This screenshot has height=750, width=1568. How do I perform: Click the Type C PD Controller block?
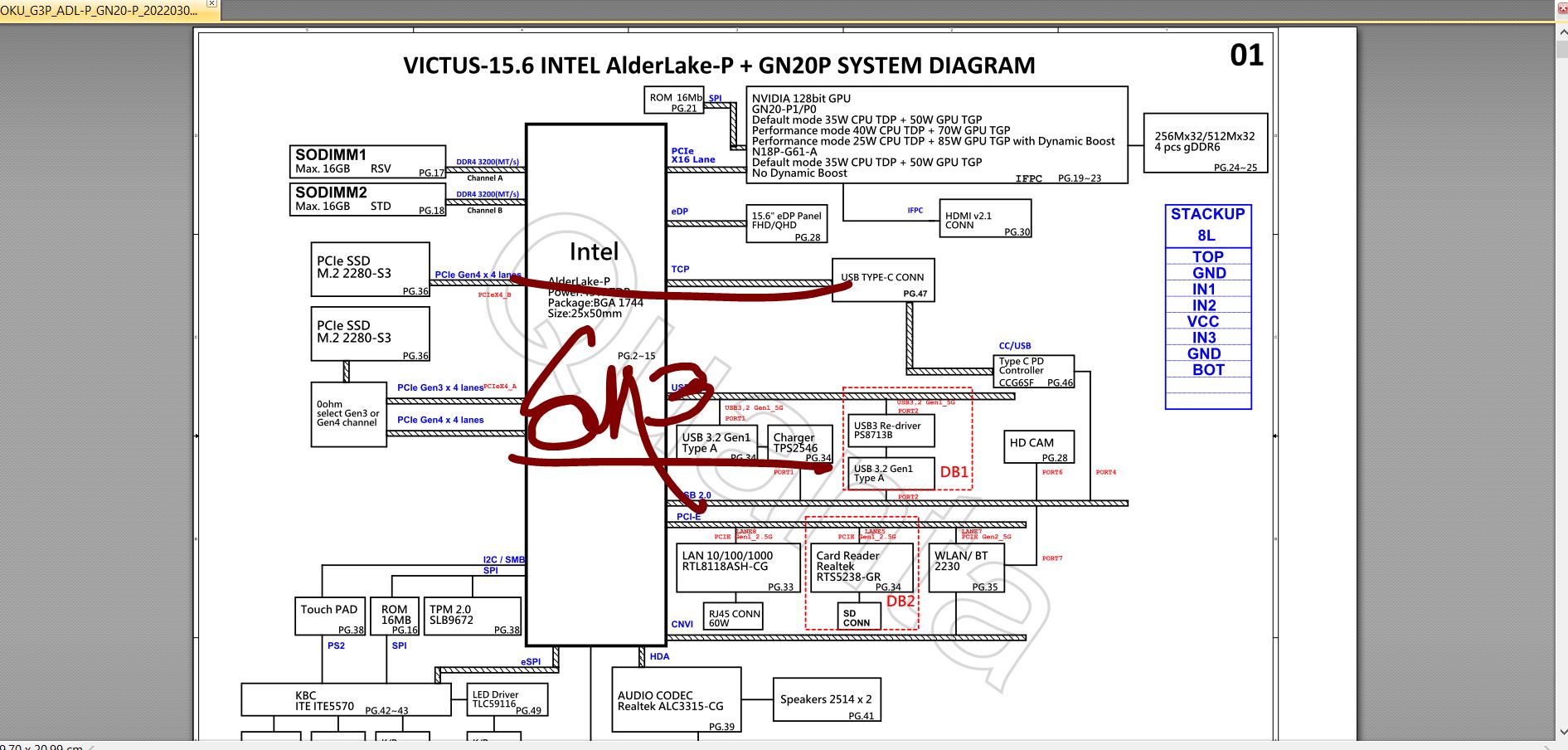tap(1034, 372)
